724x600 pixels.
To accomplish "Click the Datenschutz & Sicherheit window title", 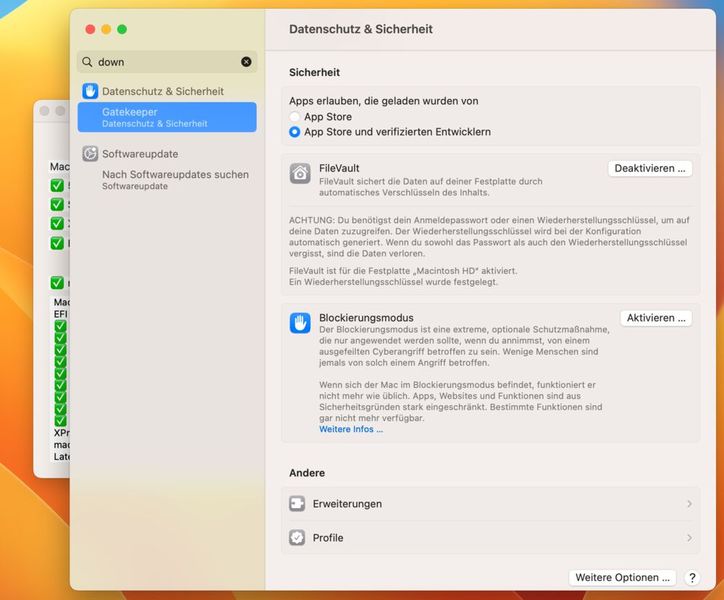I will (361, 29).
